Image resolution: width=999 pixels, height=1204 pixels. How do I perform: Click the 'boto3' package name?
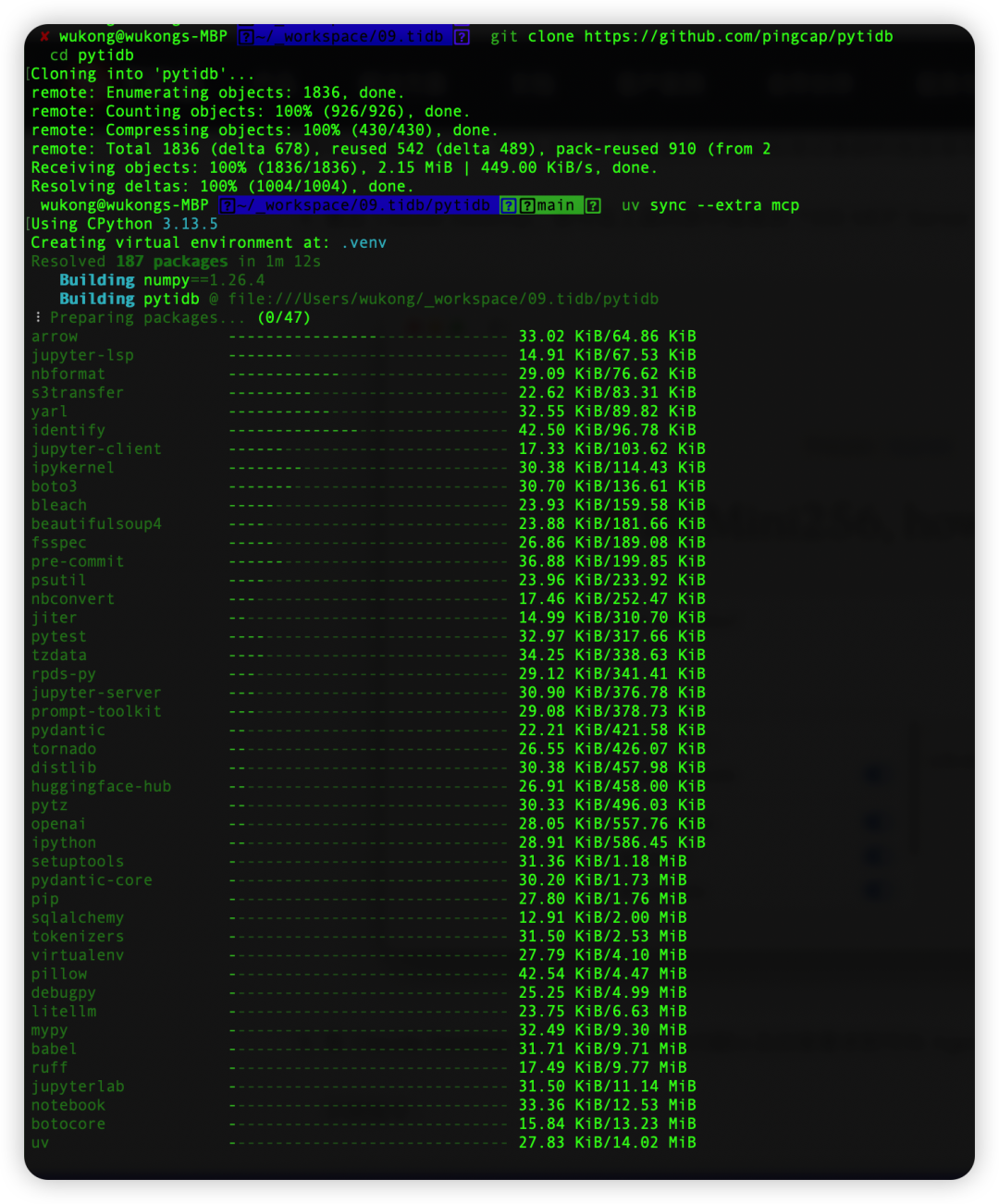point(55,485)
